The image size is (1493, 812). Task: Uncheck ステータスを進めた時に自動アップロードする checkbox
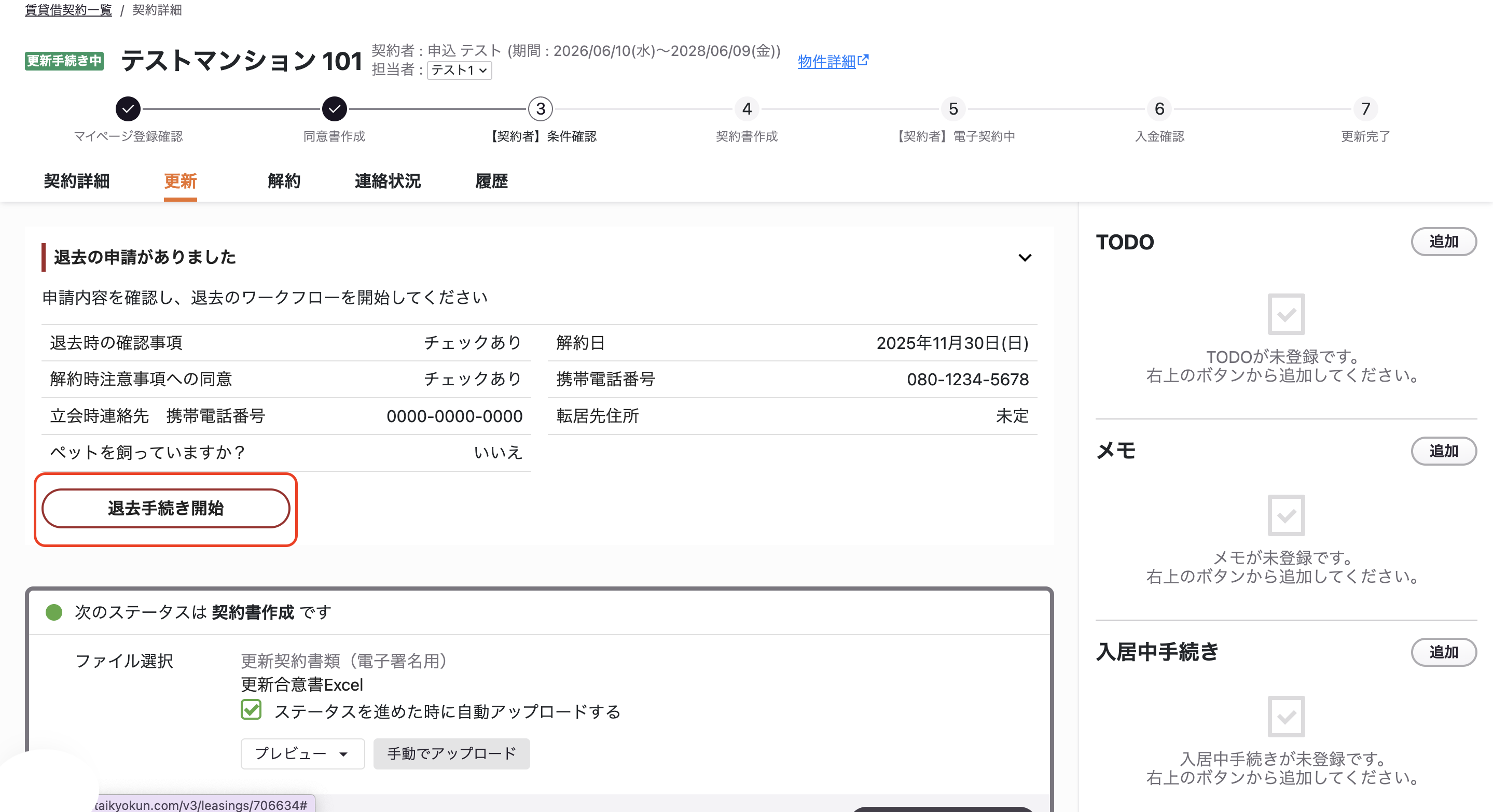coord(251,709)
